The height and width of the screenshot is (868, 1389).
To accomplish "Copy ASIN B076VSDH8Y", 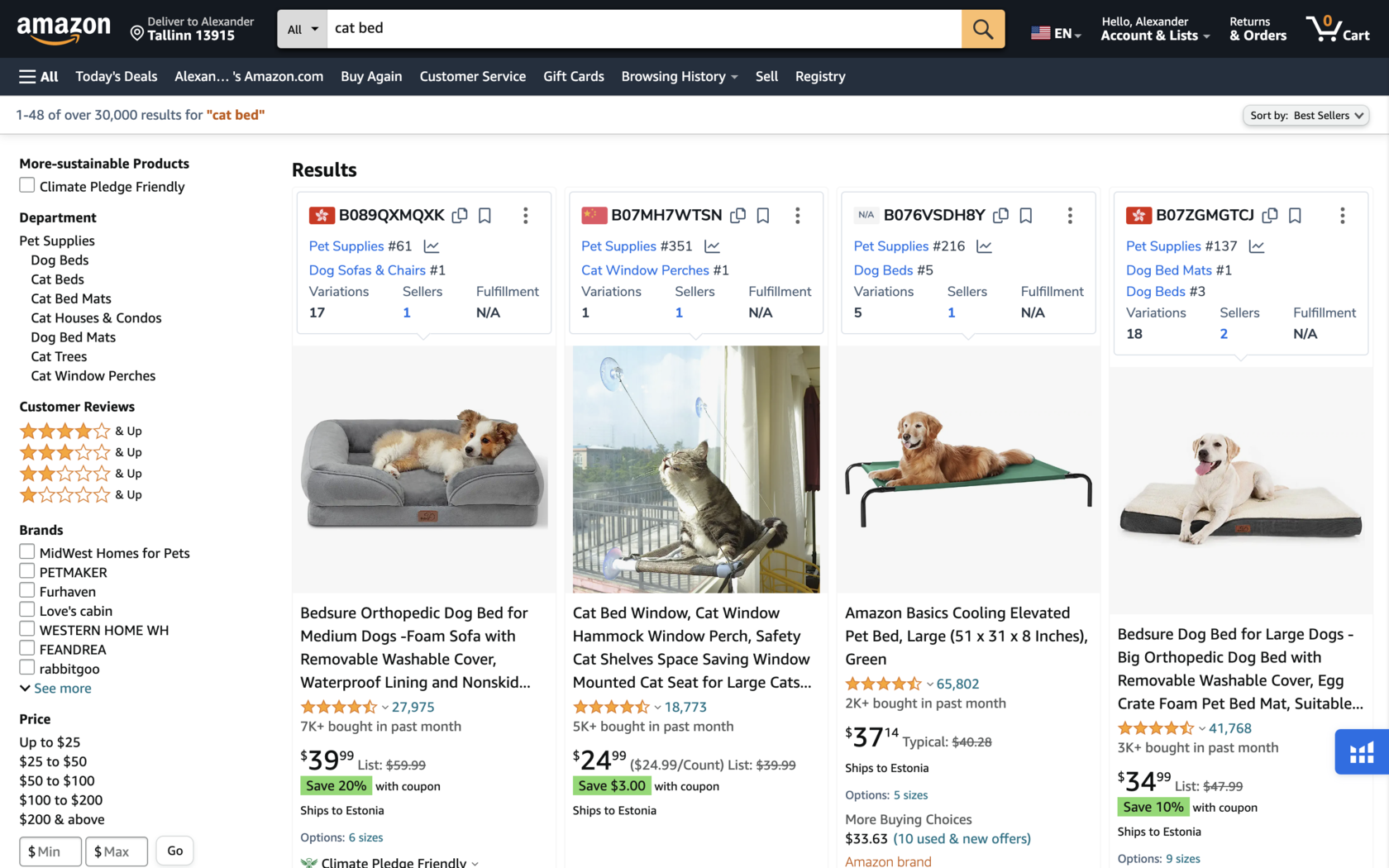I will pyautogui.click(x=1000, y=216).
